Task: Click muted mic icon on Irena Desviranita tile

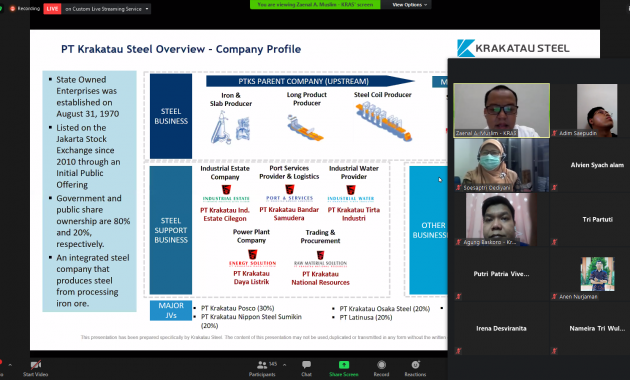Action: click(x=458, y=351)
